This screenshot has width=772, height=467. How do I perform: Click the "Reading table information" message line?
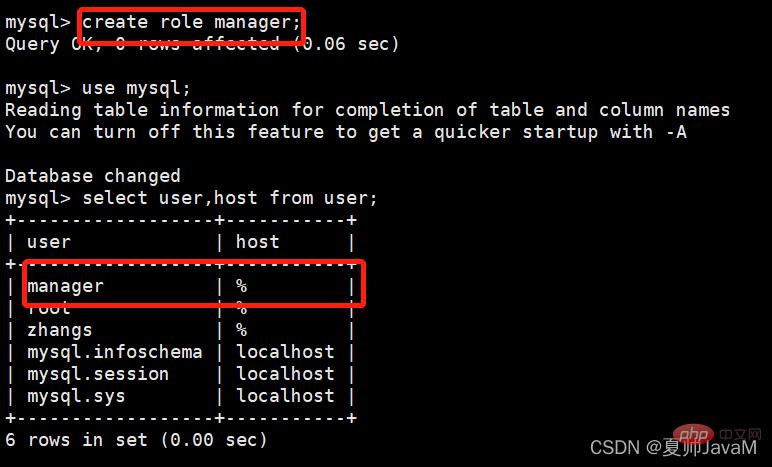click(x=367, y=110)
